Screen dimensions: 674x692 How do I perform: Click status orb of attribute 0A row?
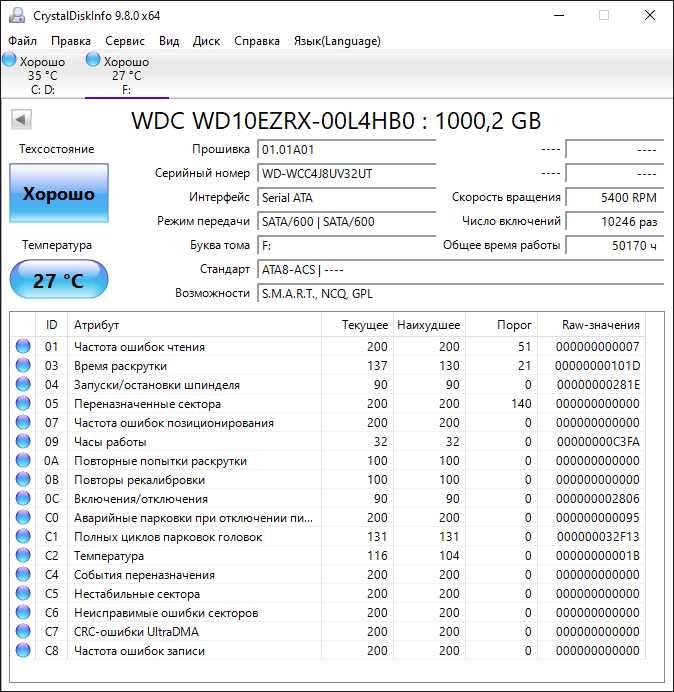pyautogui.click(x=23, y=460)
